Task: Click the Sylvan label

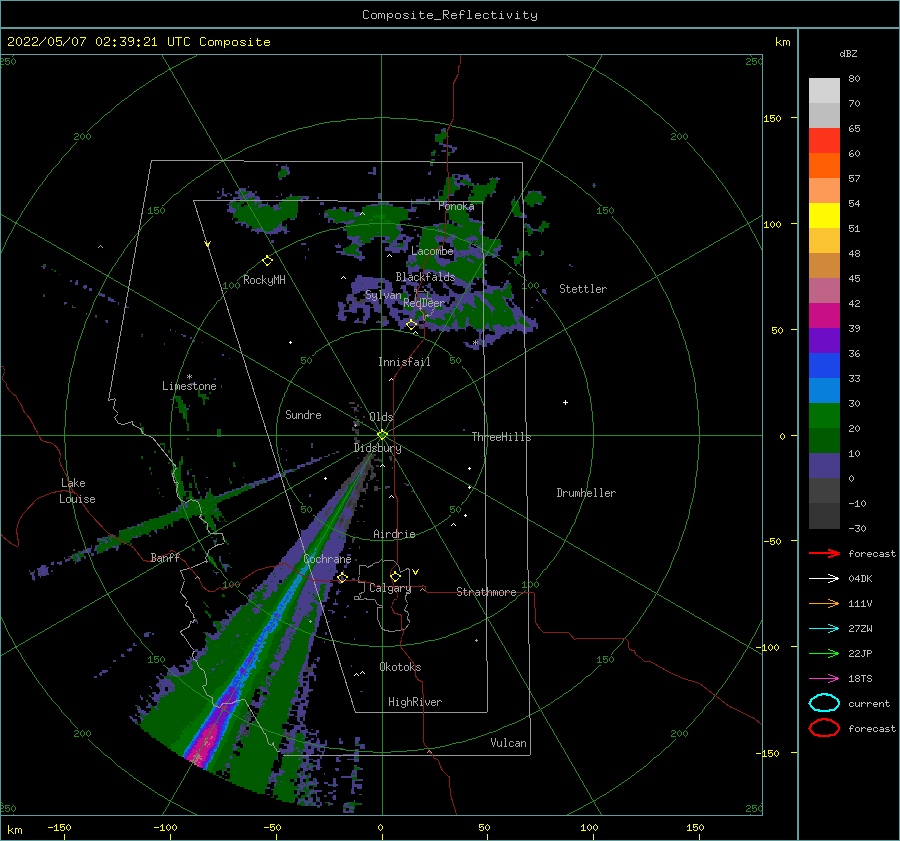Action: tap(383, 295)
